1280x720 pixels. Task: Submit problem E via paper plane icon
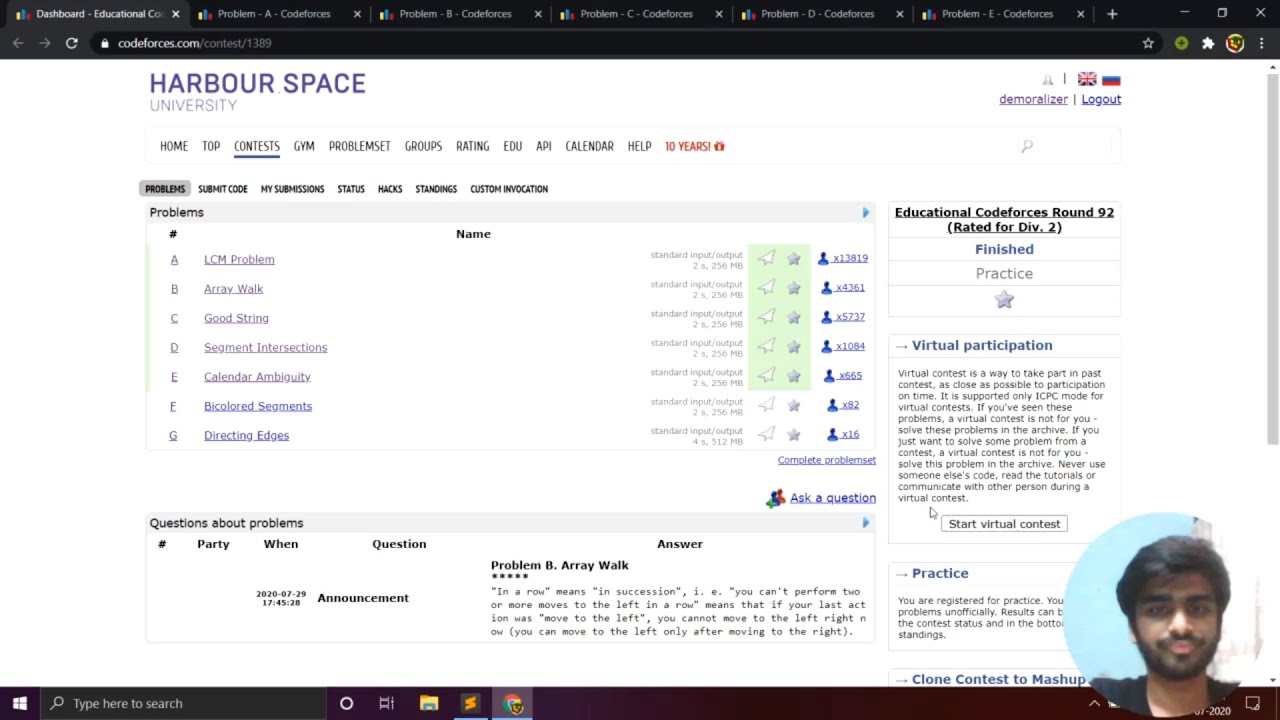click(766, 376)
